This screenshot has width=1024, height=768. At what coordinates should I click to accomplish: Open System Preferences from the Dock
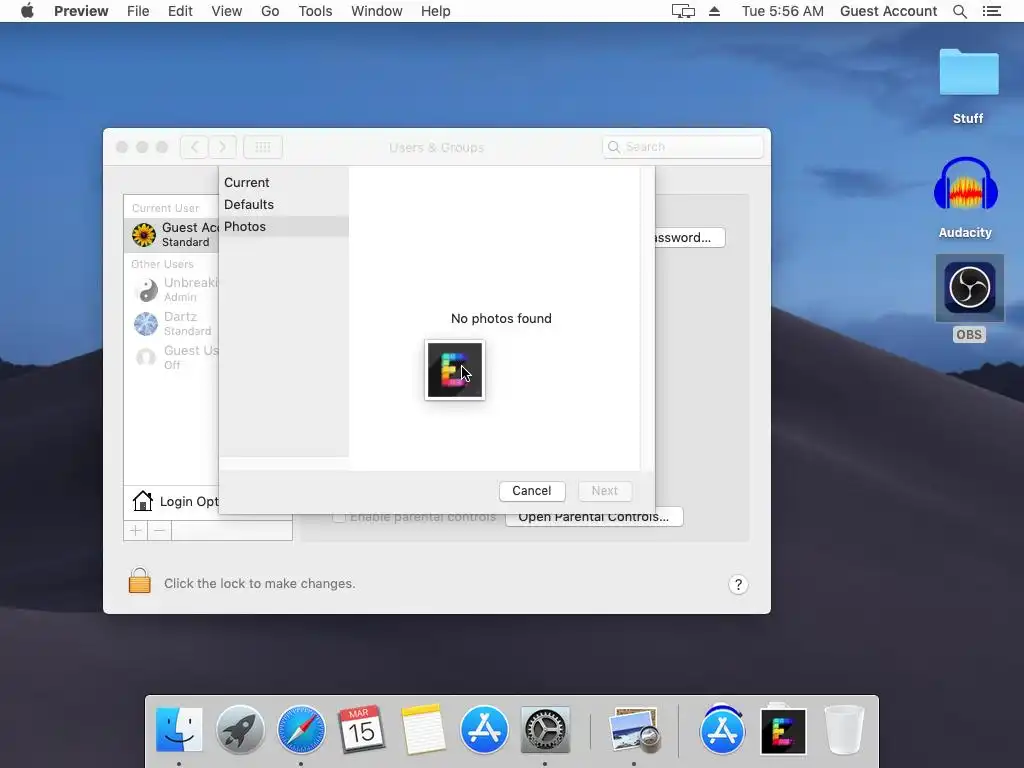pos(545,730)
